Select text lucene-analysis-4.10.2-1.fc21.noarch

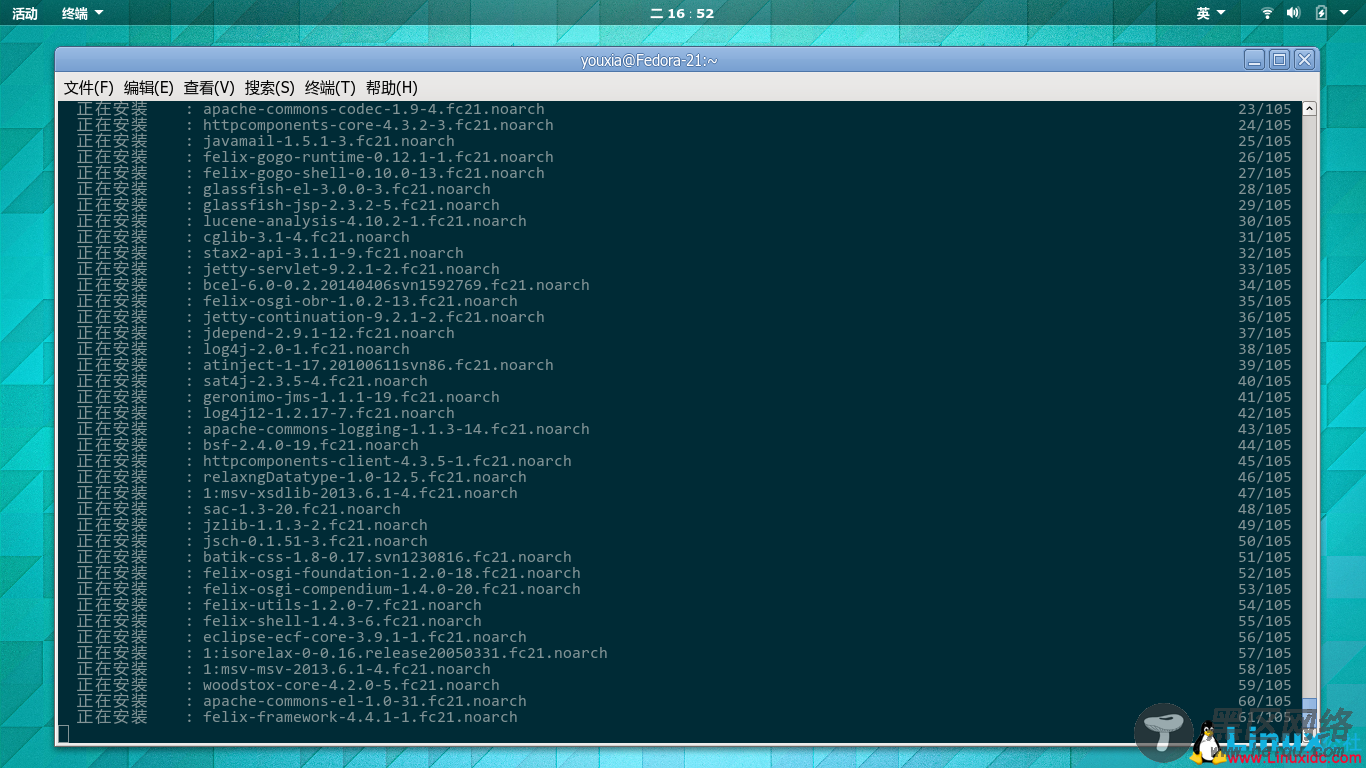(x=365, y=221)
